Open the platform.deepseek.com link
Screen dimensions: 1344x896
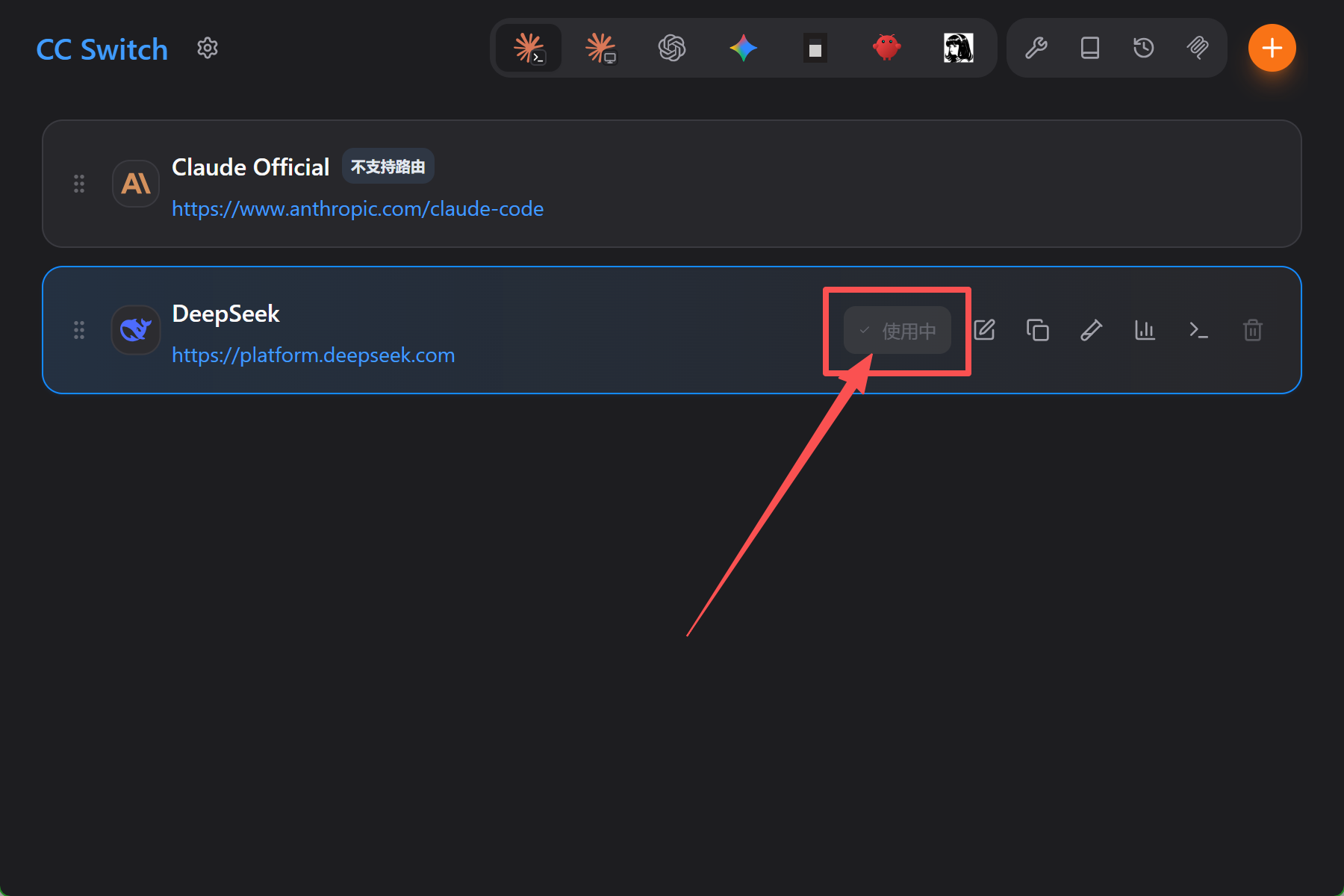[314, 355]
